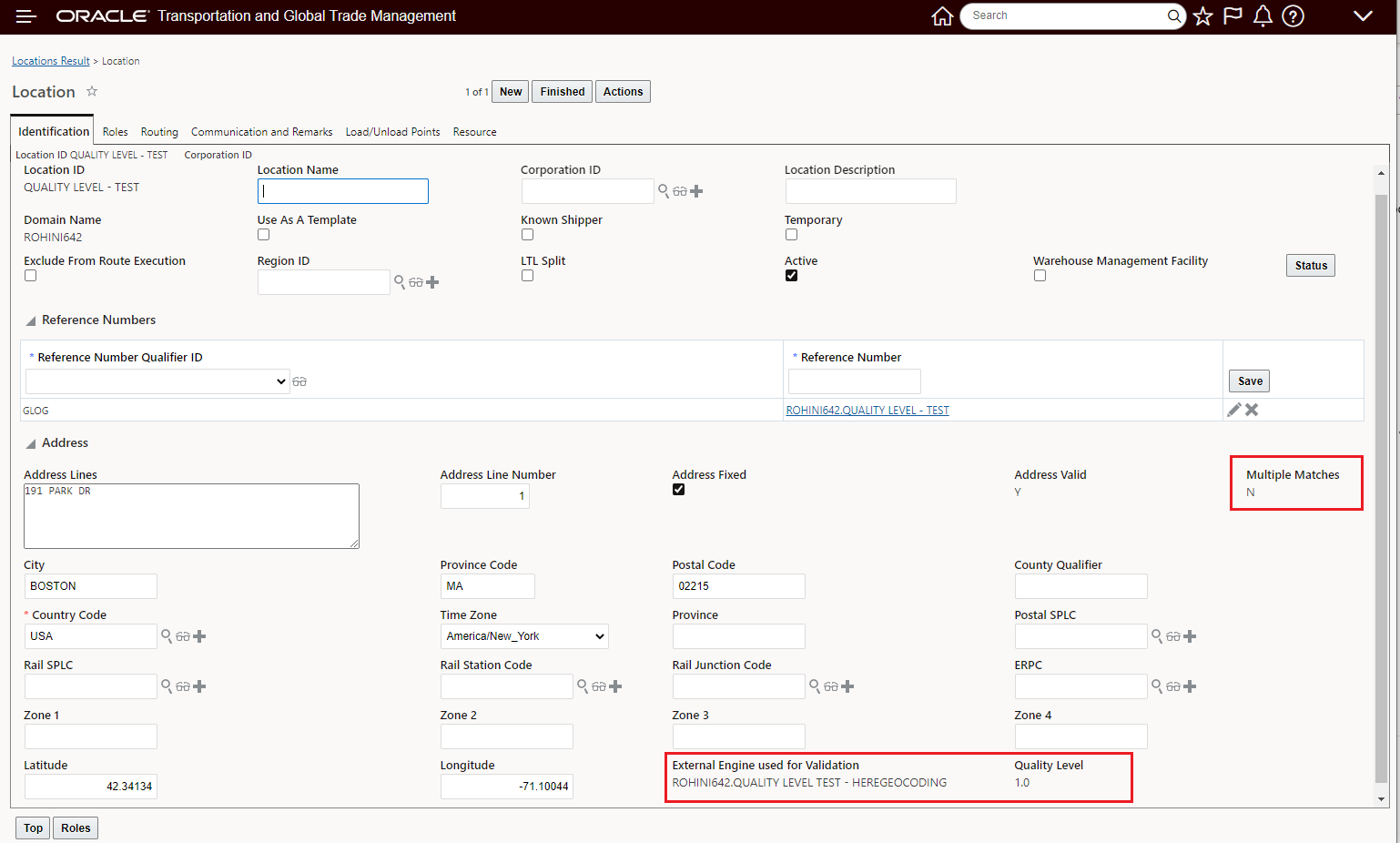Switch to the Routing tab
This screenshot has width=1400, height=843.
click(x=159, y=132)
